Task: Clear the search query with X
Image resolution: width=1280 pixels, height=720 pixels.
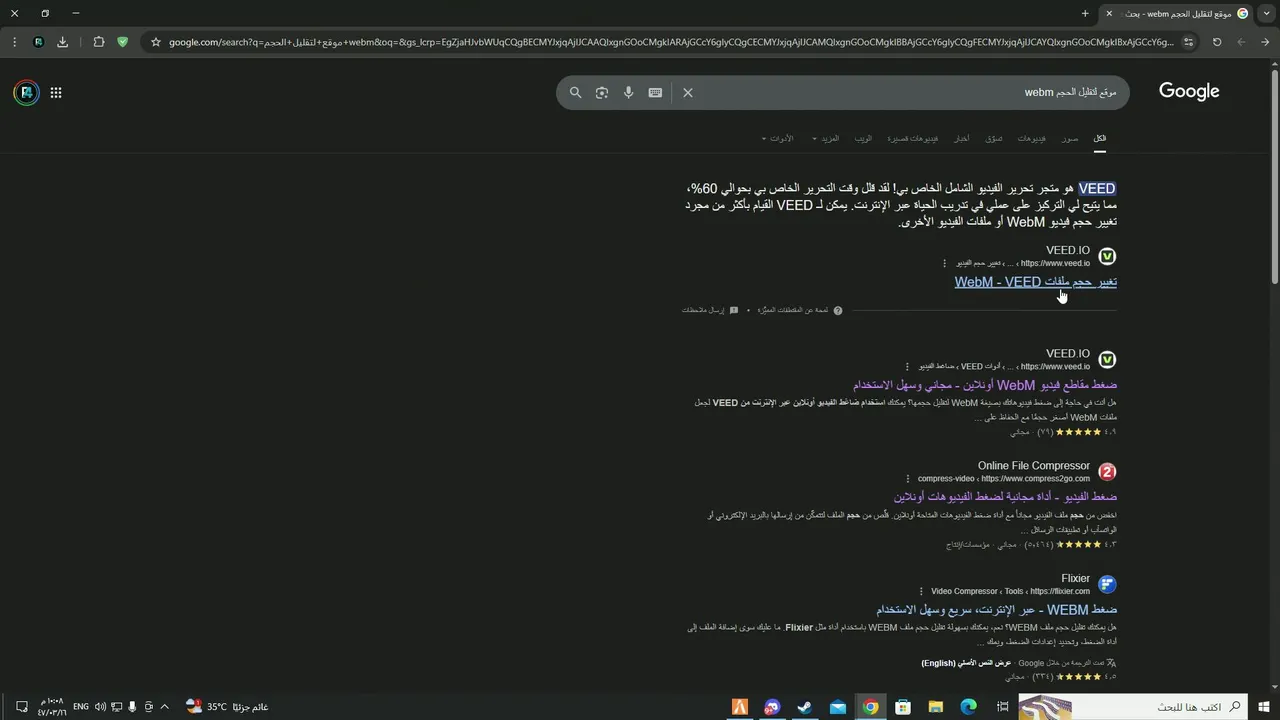Action: coord(688,92)
